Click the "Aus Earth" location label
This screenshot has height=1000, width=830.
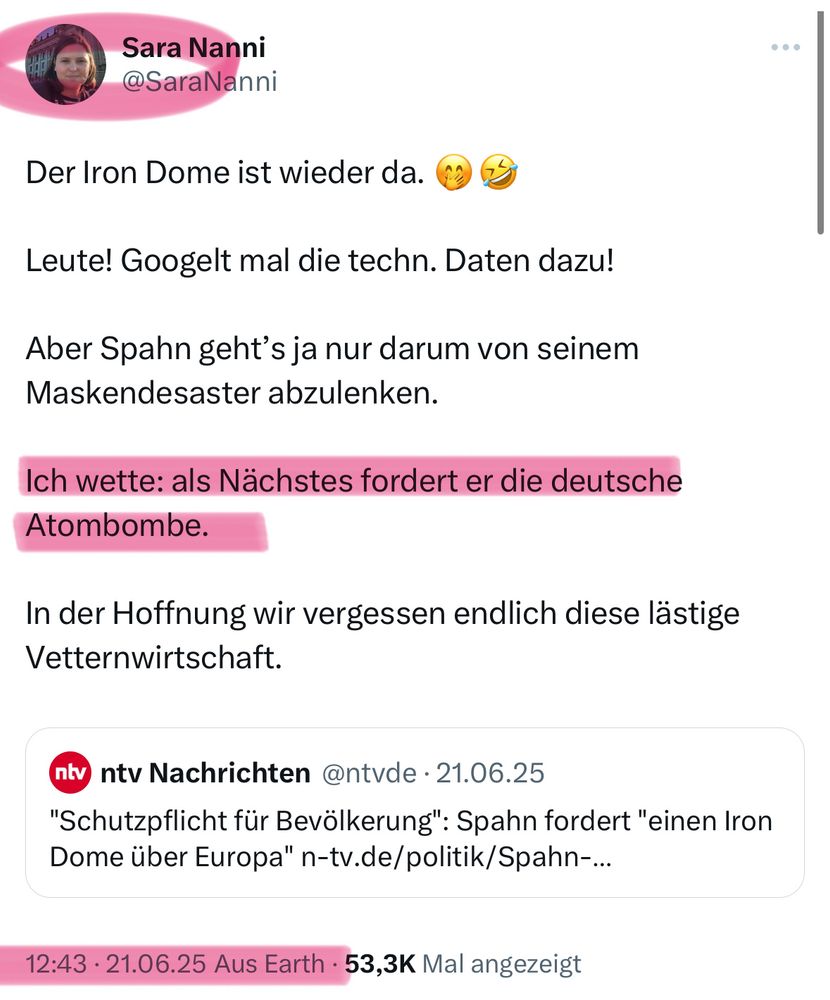pos(269,963)
